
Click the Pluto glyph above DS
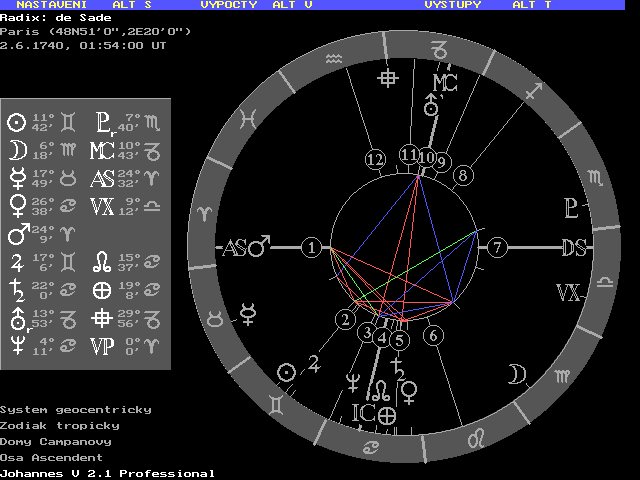pyautogui.click(x=570, y=208)
